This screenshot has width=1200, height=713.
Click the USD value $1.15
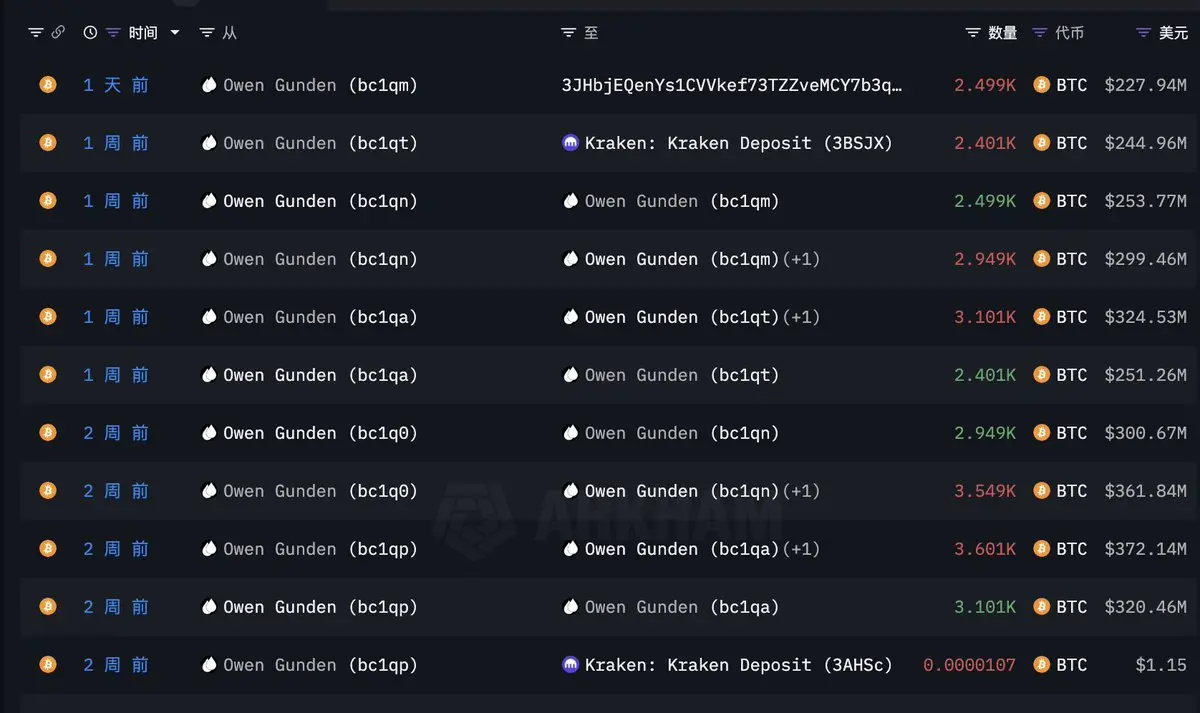click(1160, 665)
